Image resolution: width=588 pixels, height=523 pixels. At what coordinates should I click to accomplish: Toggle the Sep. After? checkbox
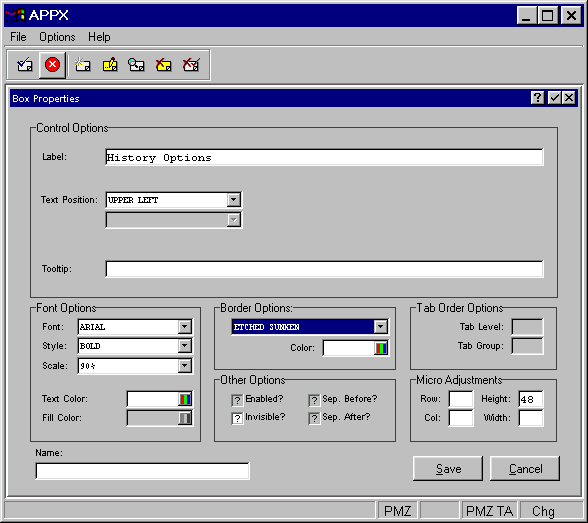314,418
